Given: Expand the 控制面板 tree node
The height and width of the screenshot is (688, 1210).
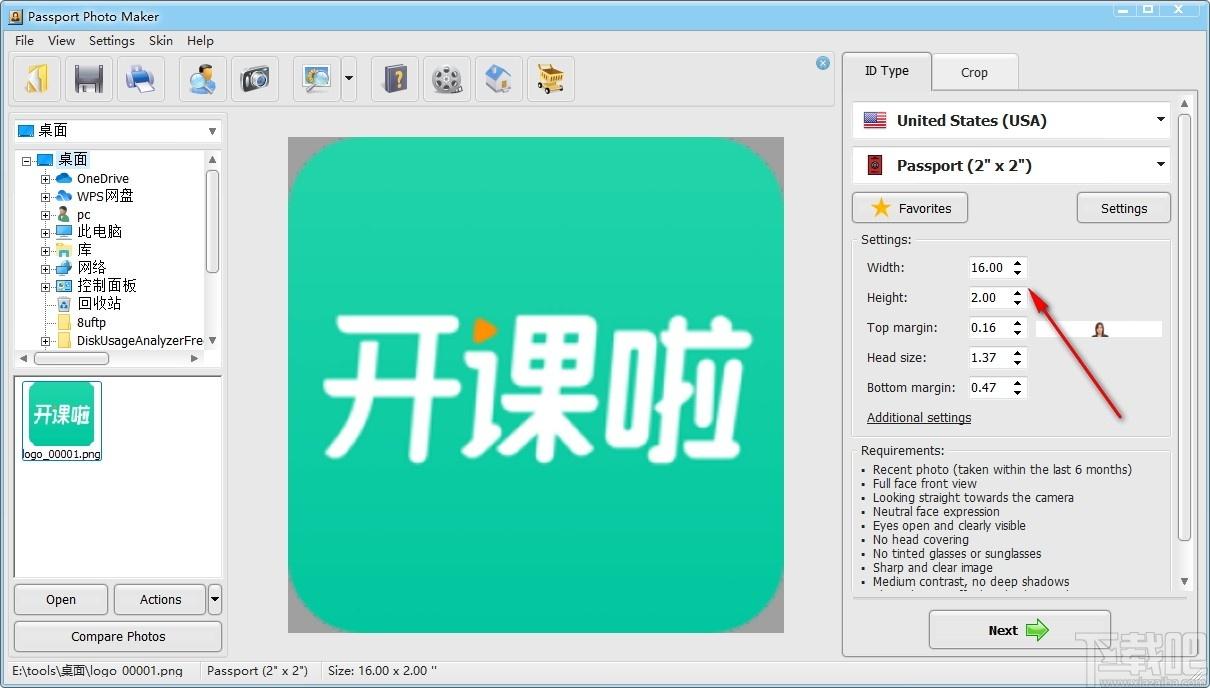Looking at the screenshot, I should (46, 286).
